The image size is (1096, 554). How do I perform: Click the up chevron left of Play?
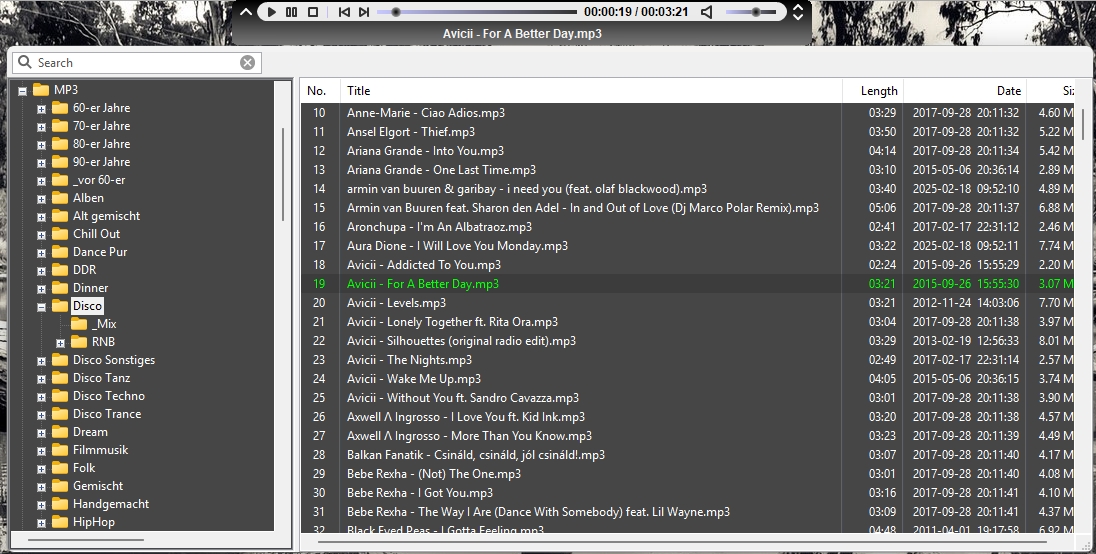pos(247,12)
